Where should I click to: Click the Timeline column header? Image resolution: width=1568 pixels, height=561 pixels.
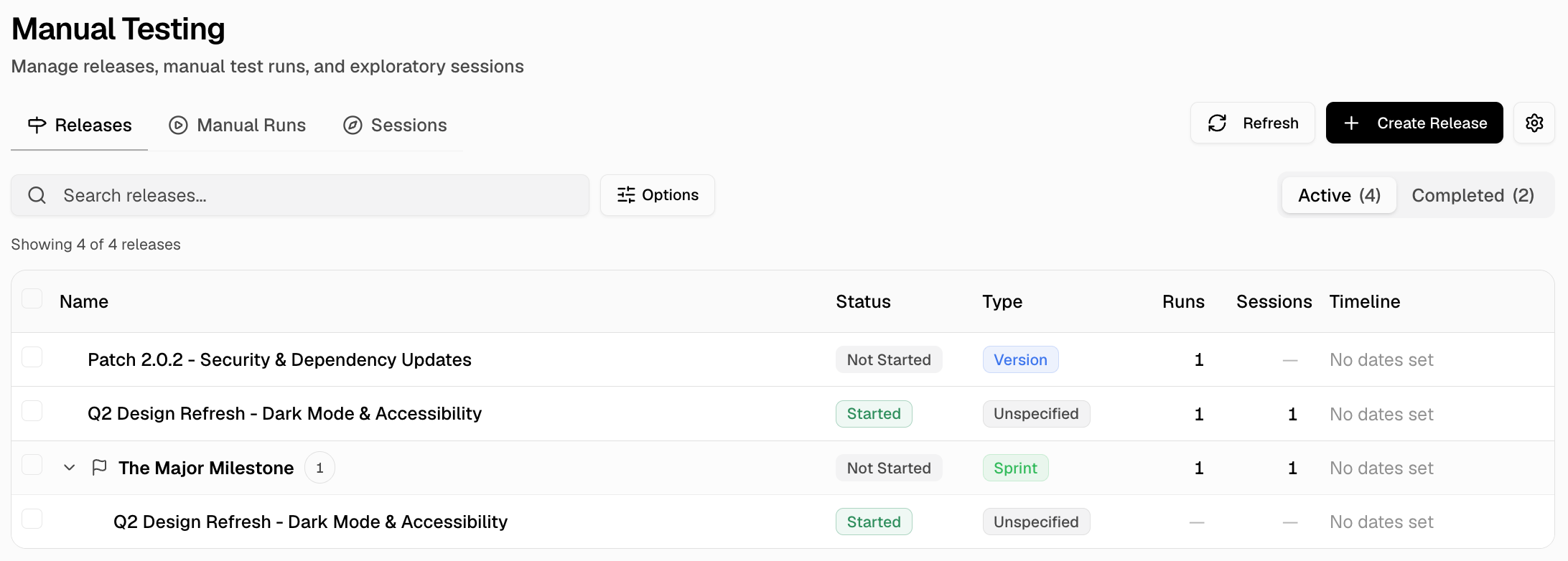(x=1364, y=301)
